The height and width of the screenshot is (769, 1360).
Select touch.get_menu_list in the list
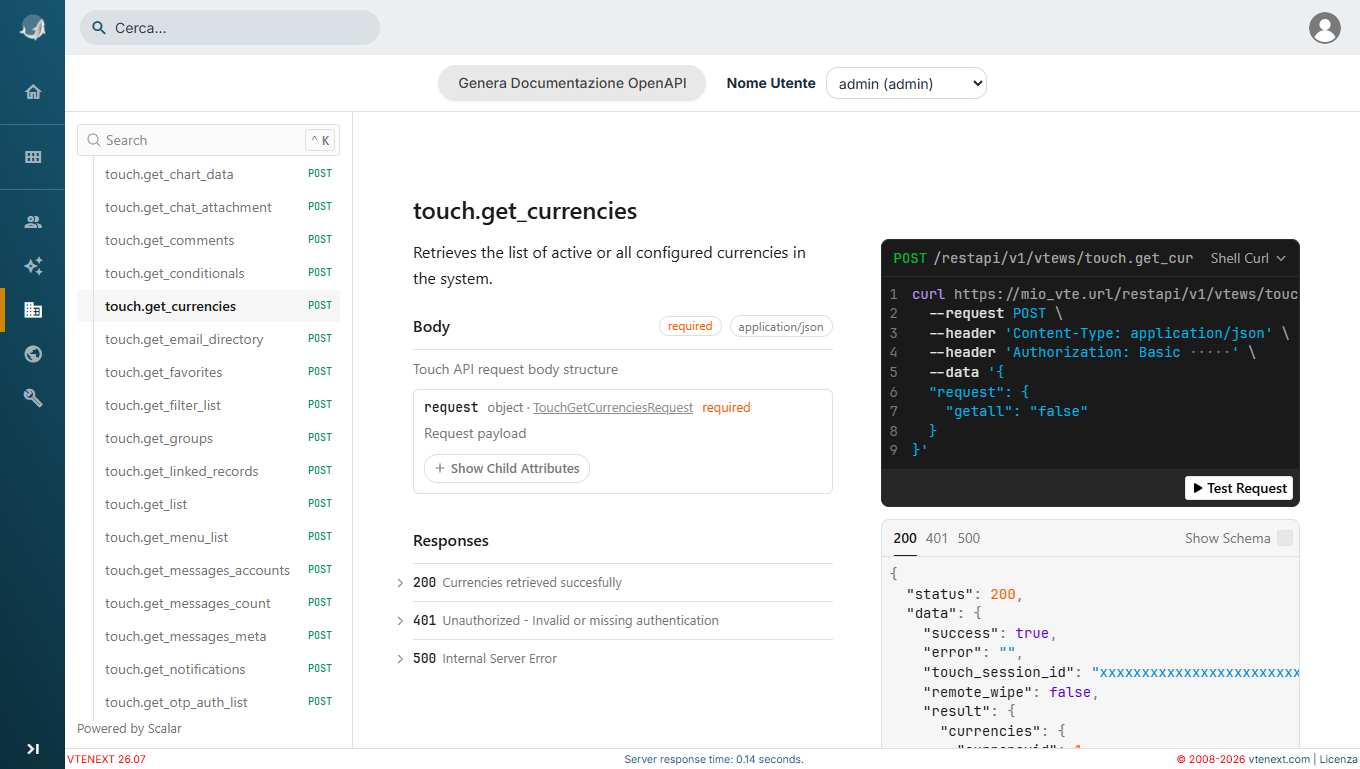click(208, 537)
